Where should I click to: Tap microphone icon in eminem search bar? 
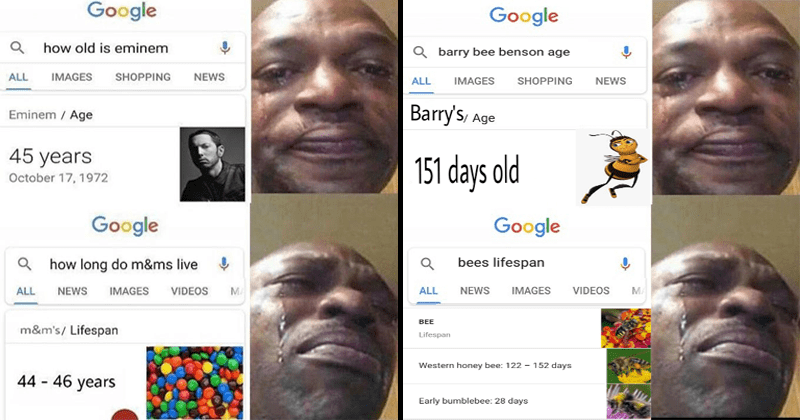(x=224, y=48)
